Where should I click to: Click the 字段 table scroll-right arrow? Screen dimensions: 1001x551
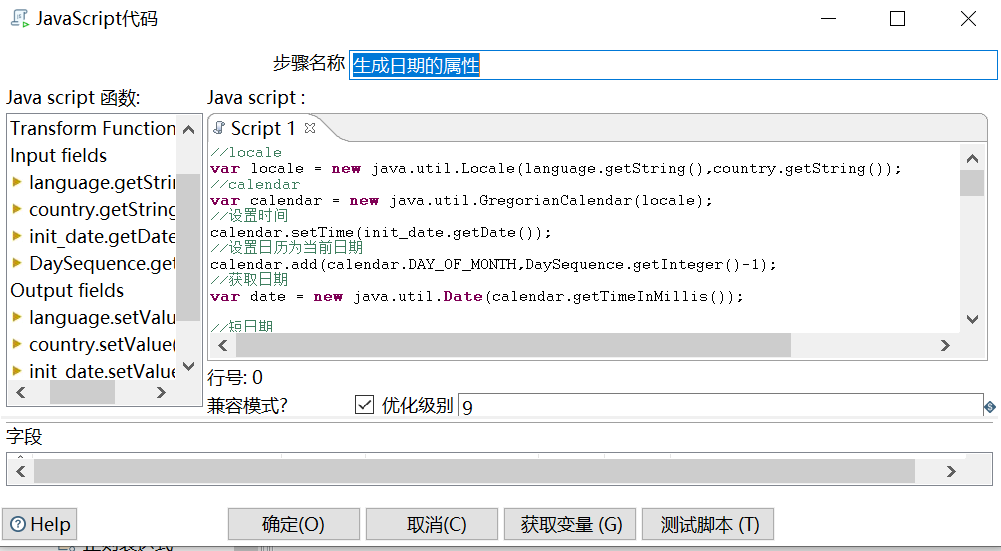point(951,471)
